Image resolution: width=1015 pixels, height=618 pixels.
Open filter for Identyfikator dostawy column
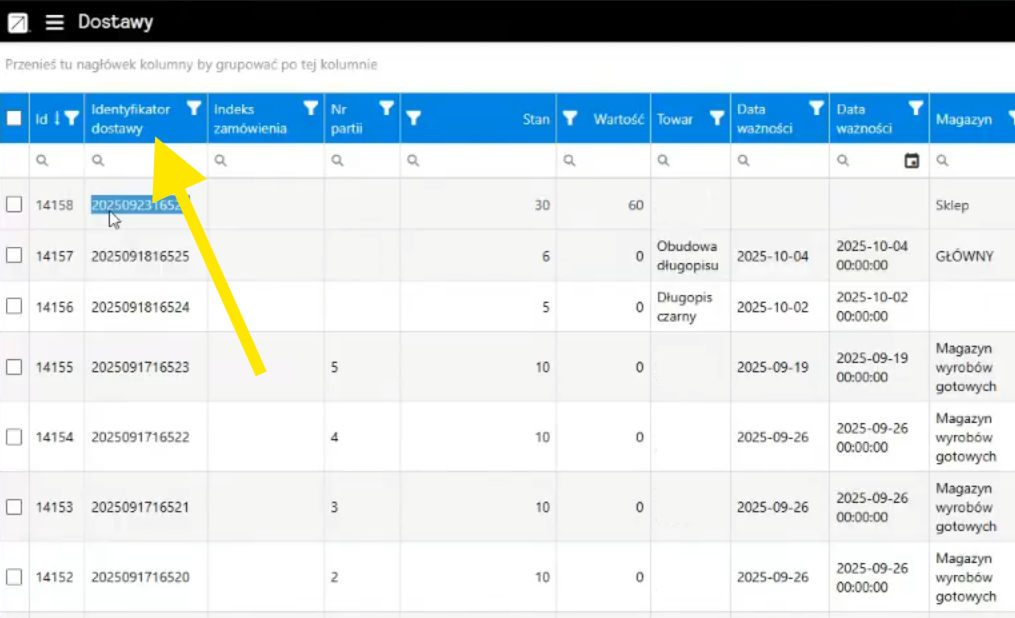coord(194,109)
